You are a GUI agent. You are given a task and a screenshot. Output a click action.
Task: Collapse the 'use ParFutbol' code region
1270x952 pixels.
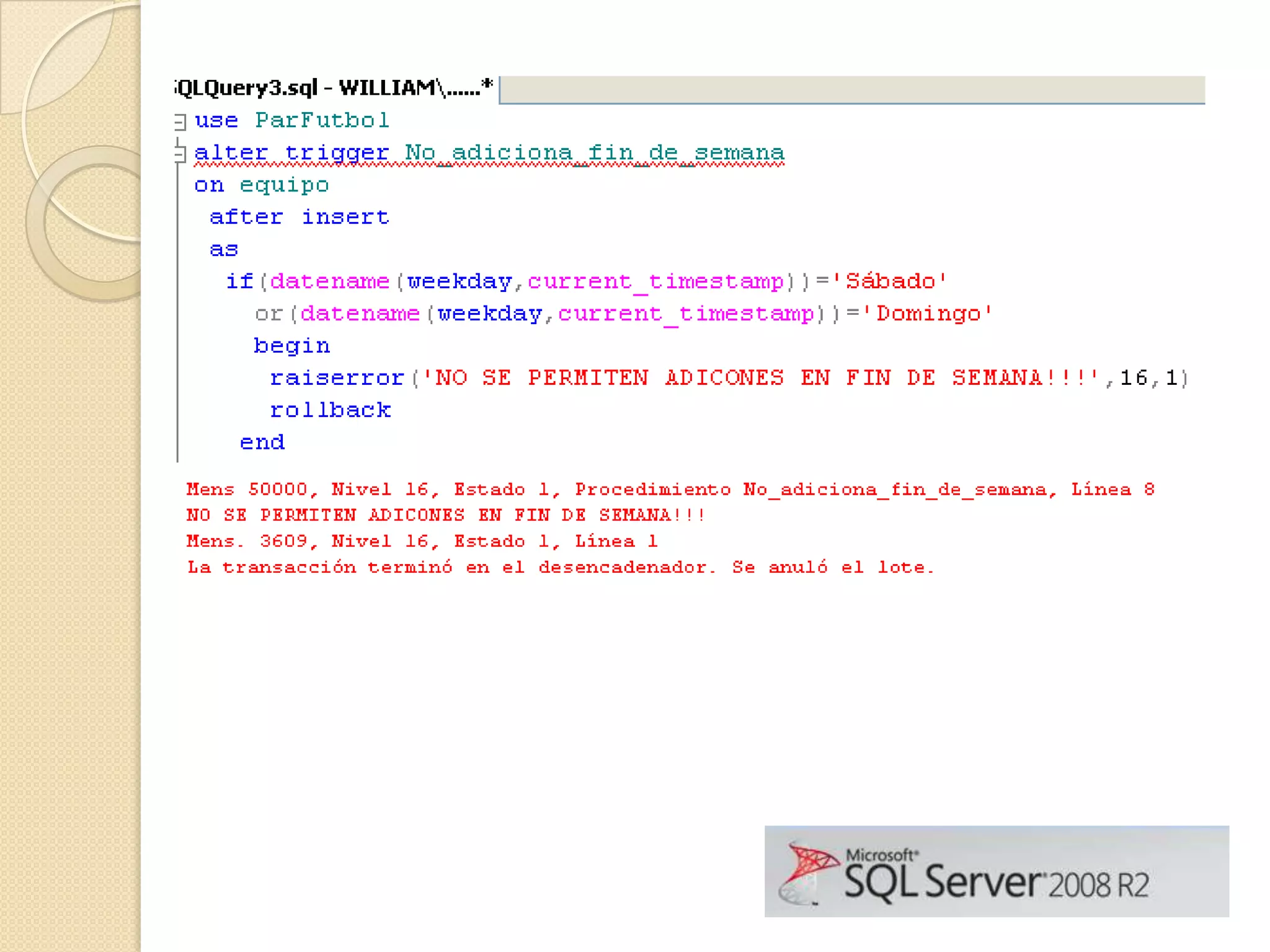(180, 121)
